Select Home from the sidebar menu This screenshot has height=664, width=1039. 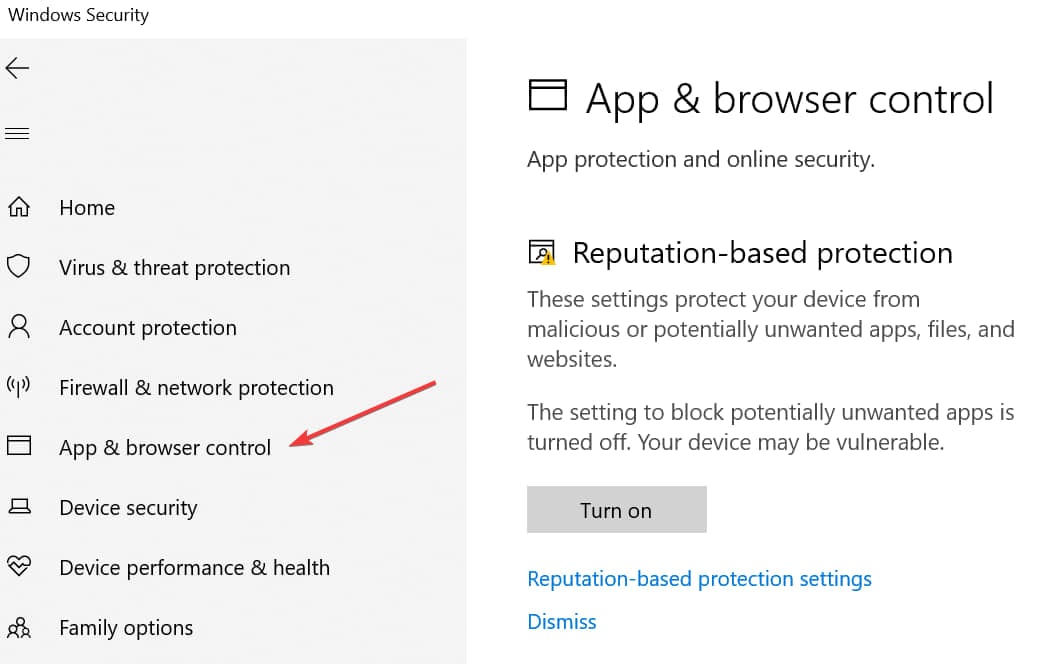tap(87, 207)
